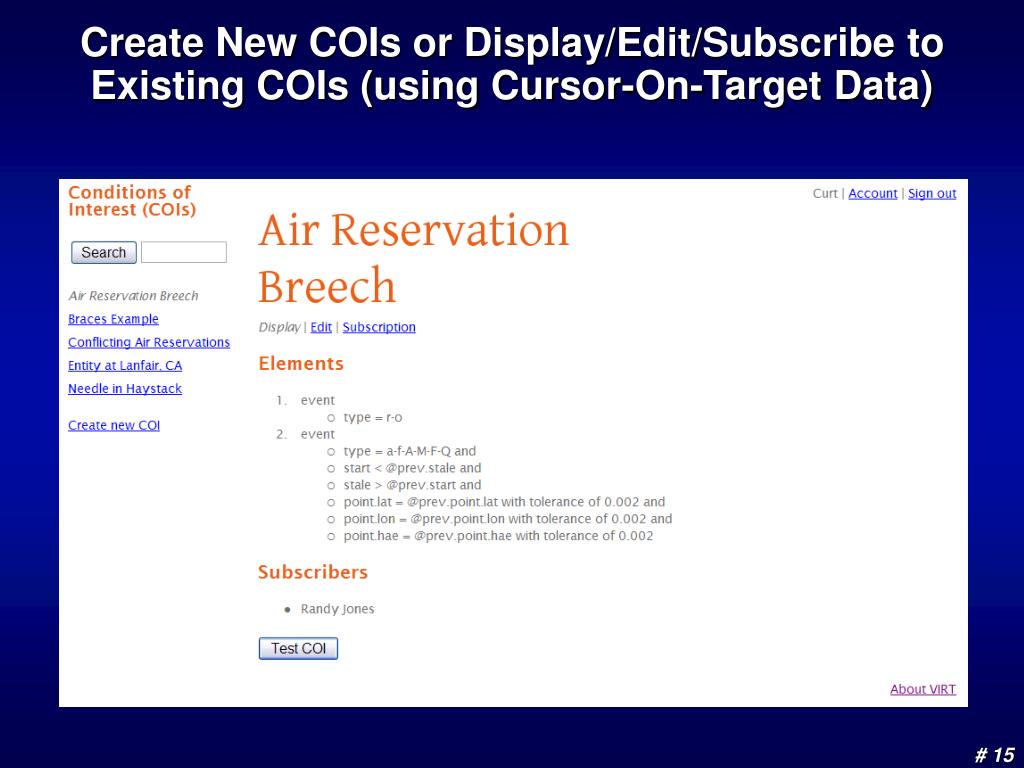Viewport: 1024px width, 768px height.
Task: Click the Elements section heading
Action: [301, 364]
